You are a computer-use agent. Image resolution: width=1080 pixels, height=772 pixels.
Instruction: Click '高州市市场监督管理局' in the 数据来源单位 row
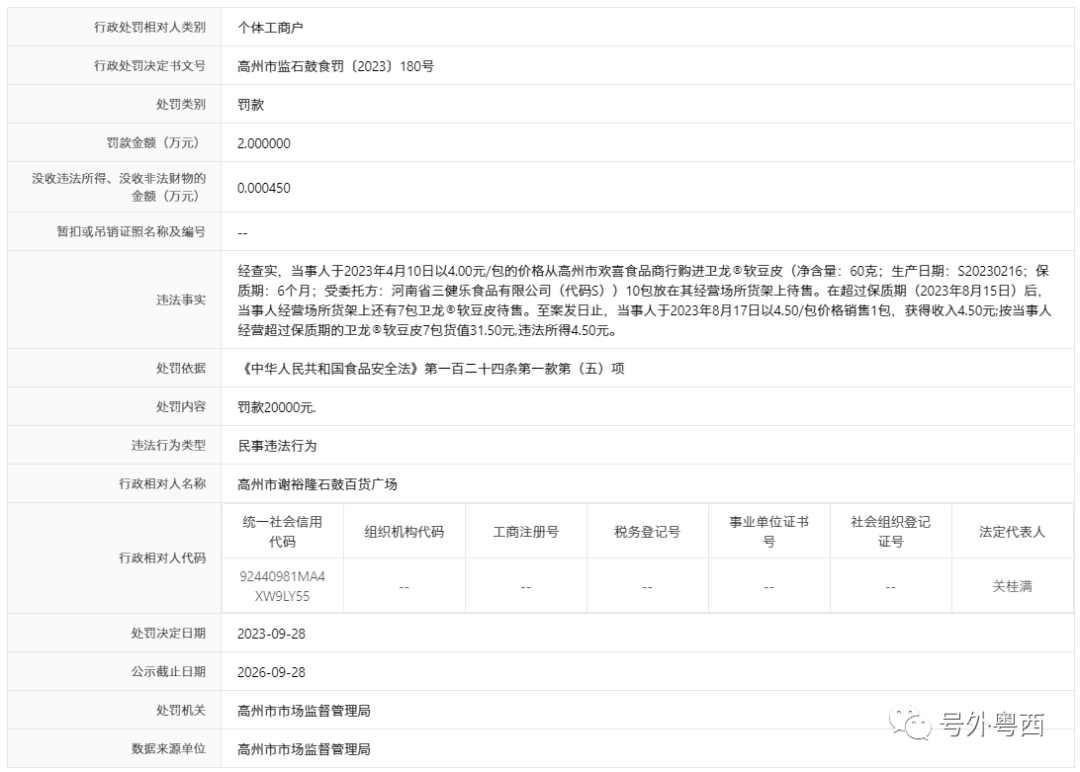[304, 749]
